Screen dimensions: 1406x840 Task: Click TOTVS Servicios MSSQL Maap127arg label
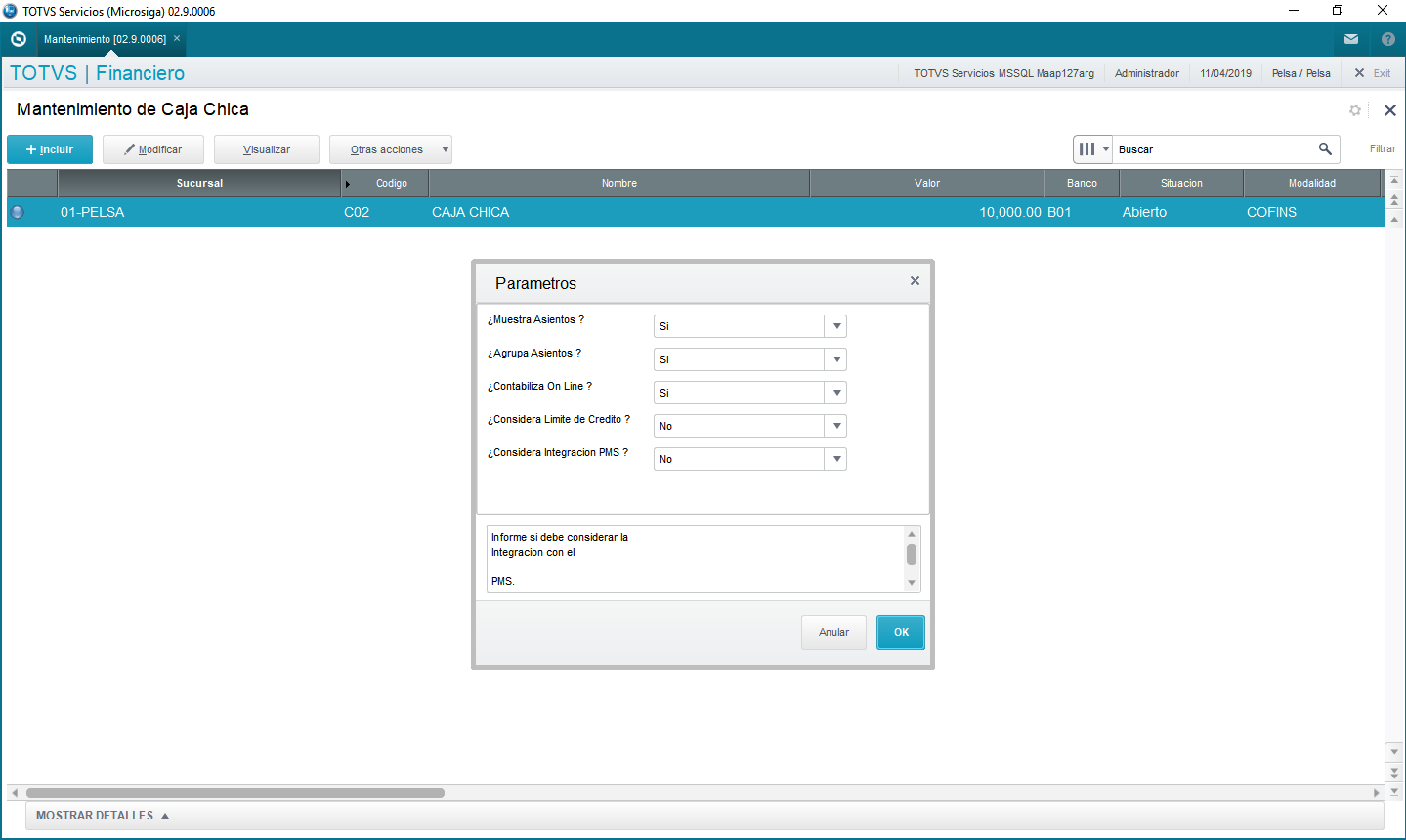(x=1003, y=73)
